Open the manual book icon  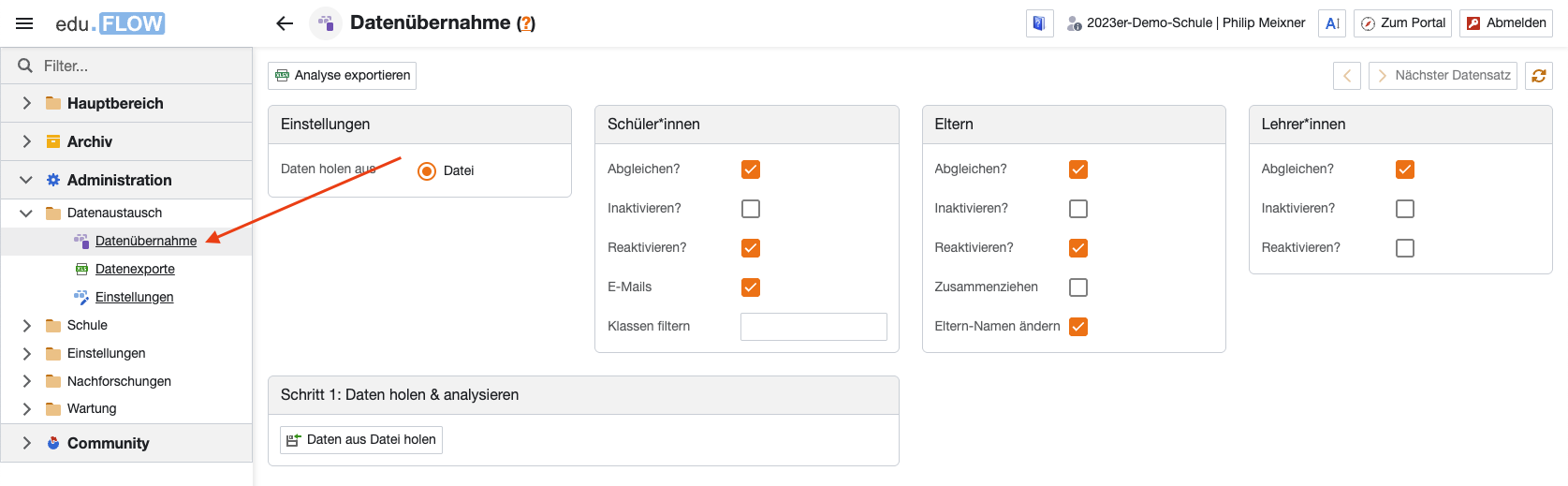pyautogui.click(x=1039, y=23)
